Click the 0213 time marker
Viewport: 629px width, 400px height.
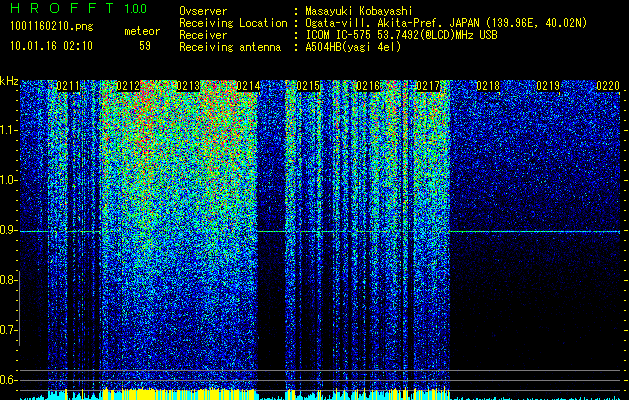(188, 86)
